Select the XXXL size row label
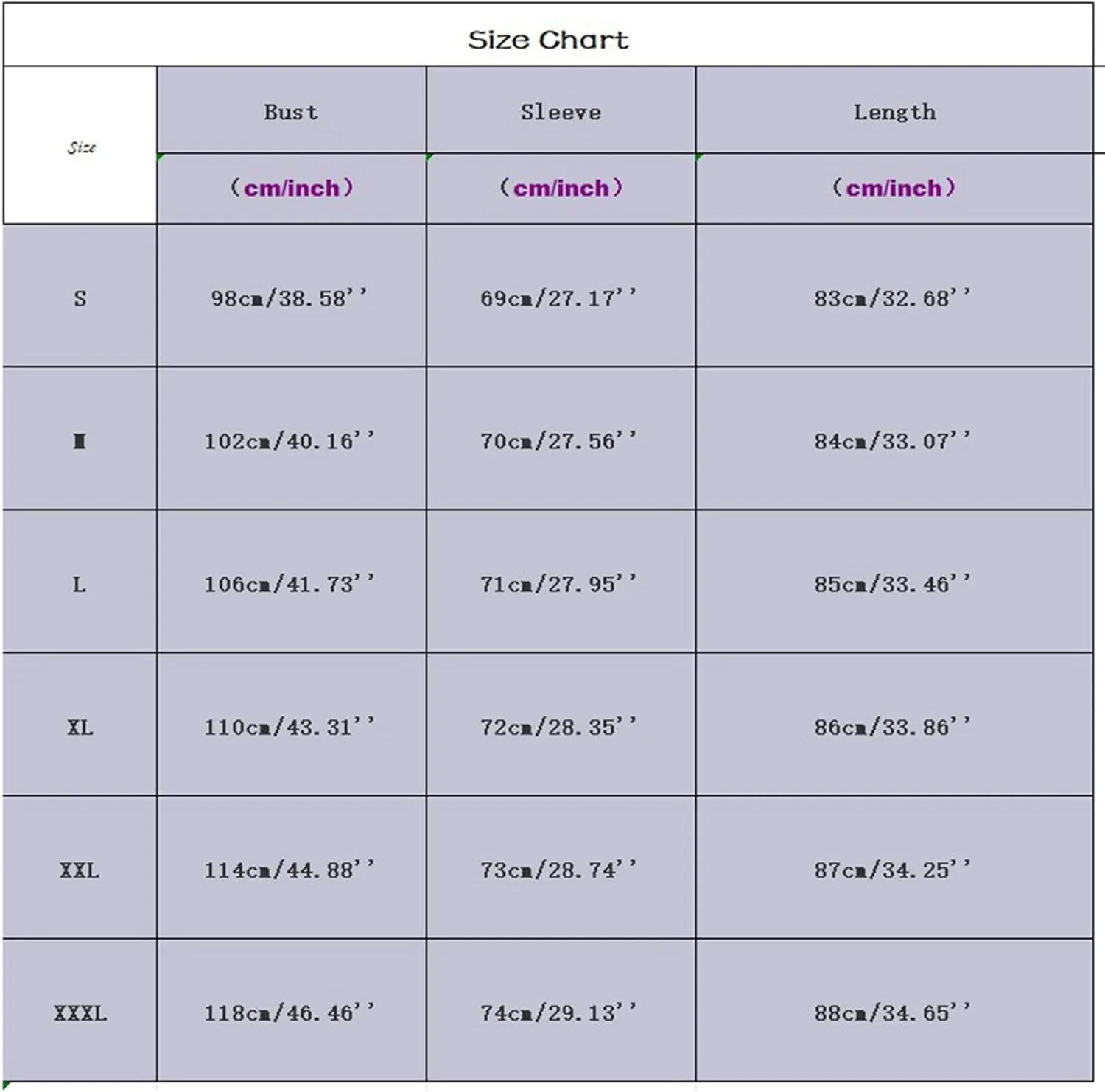The image size is (1105, 1092). 80,1010
